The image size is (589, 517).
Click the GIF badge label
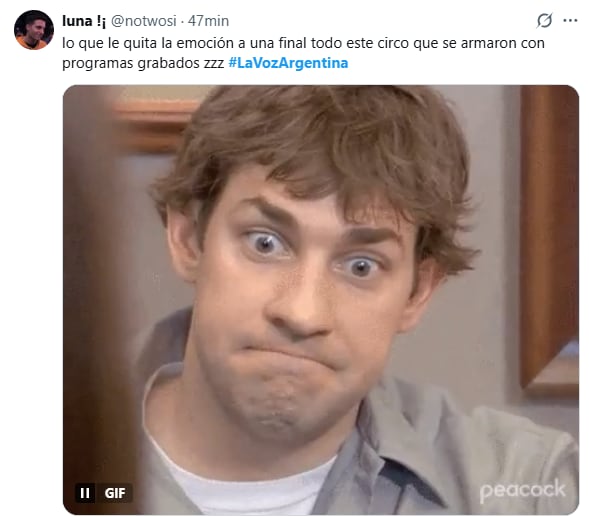click(115, 493)
